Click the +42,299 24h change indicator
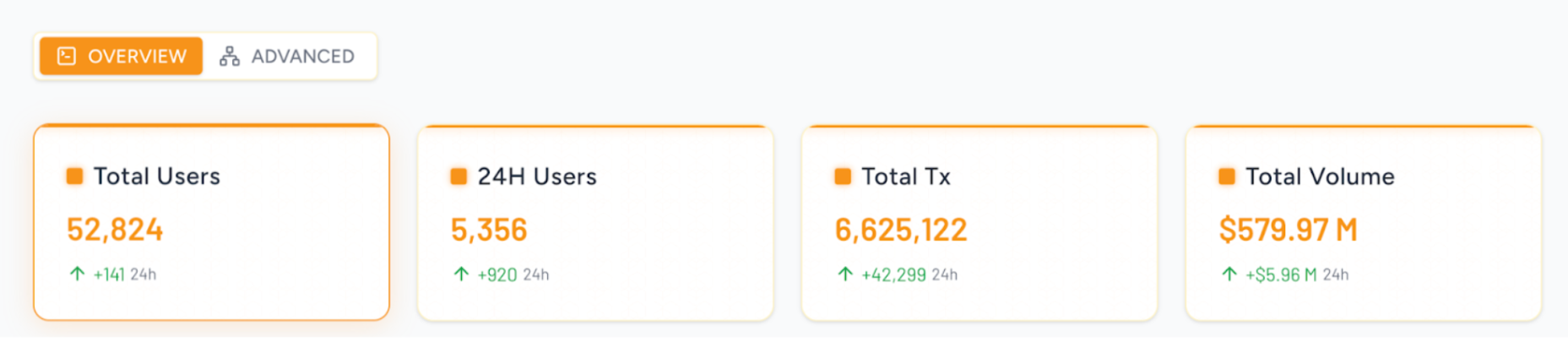The image size is (1568, 342). tap(909, 274)
